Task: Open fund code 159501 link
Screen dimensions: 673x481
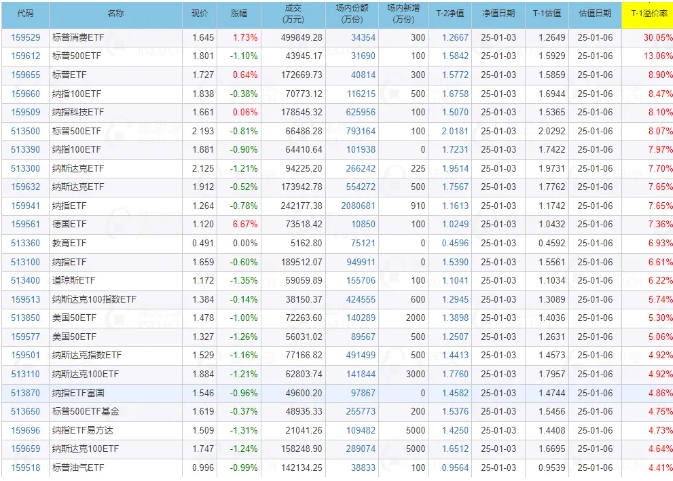Action: (x=25, y=355)
